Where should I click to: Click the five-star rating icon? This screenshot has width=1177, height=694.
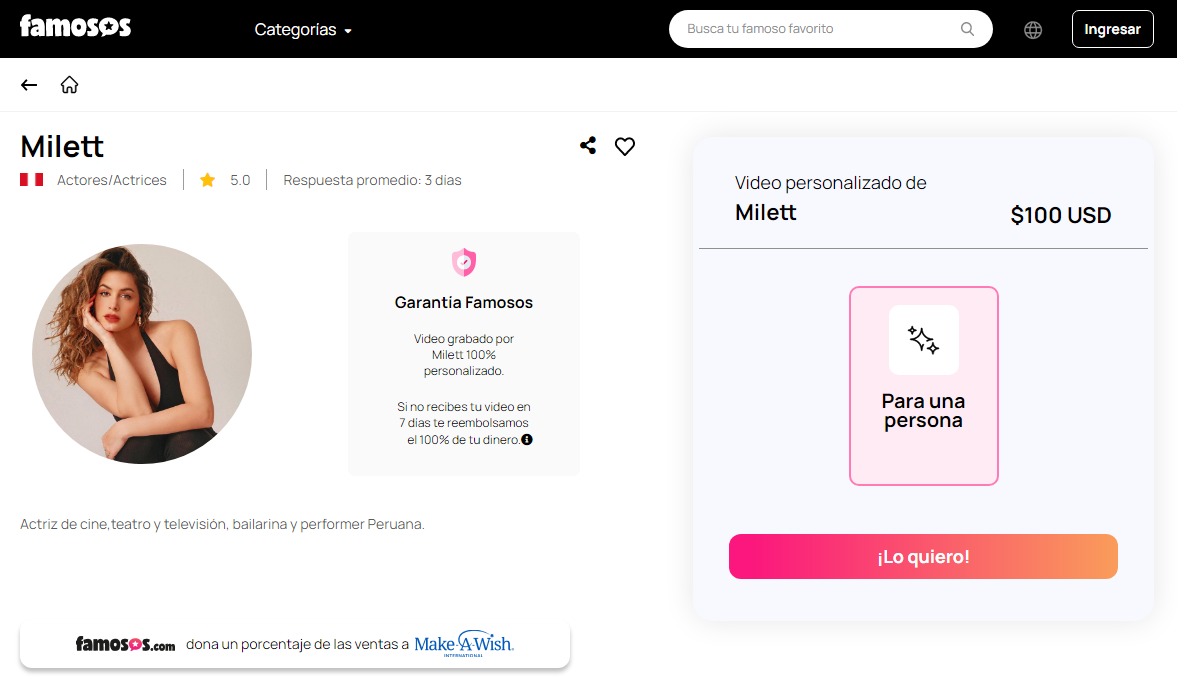tap(208, 180)
